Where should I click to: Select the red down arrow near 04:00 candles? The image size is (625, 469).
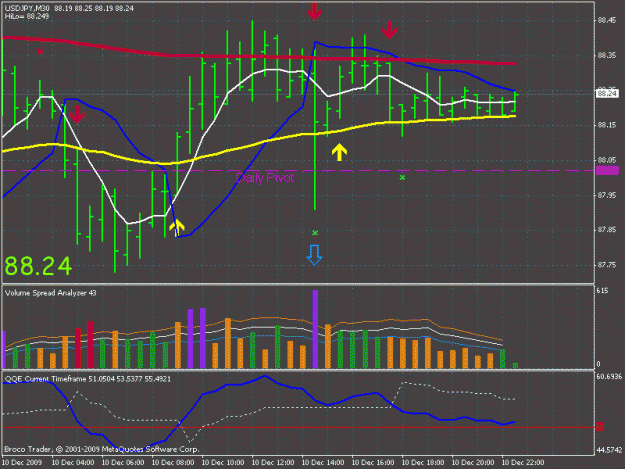click(77, 114)
